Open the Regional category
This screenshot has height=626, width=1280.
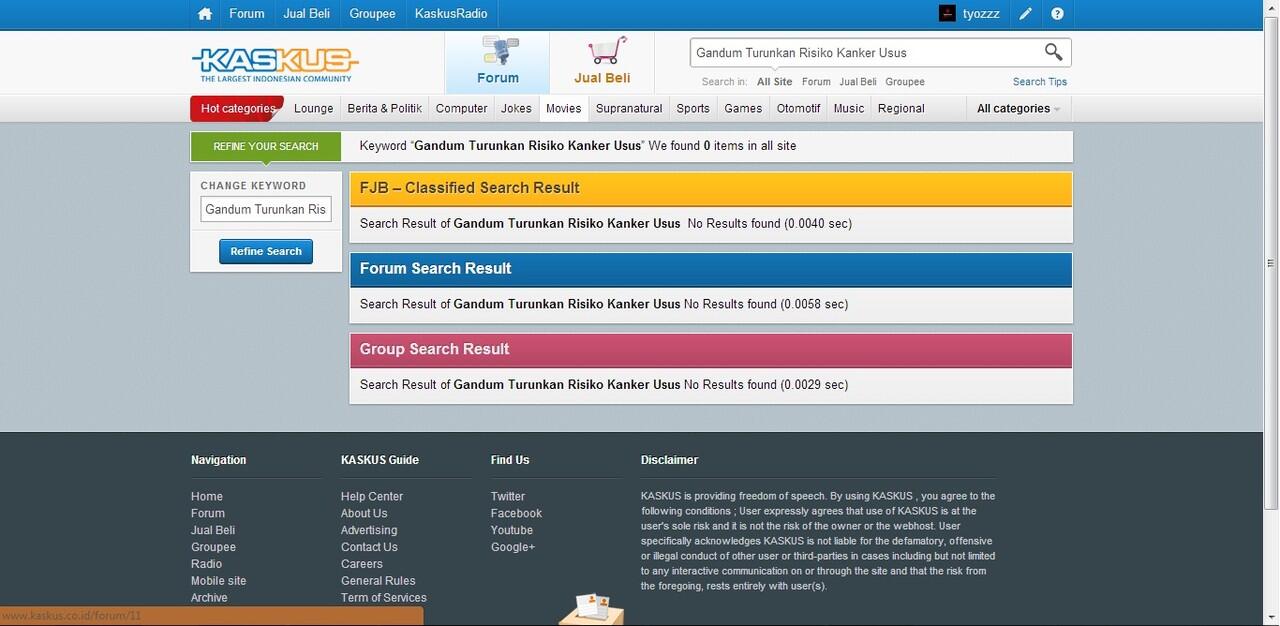point(901,108)
